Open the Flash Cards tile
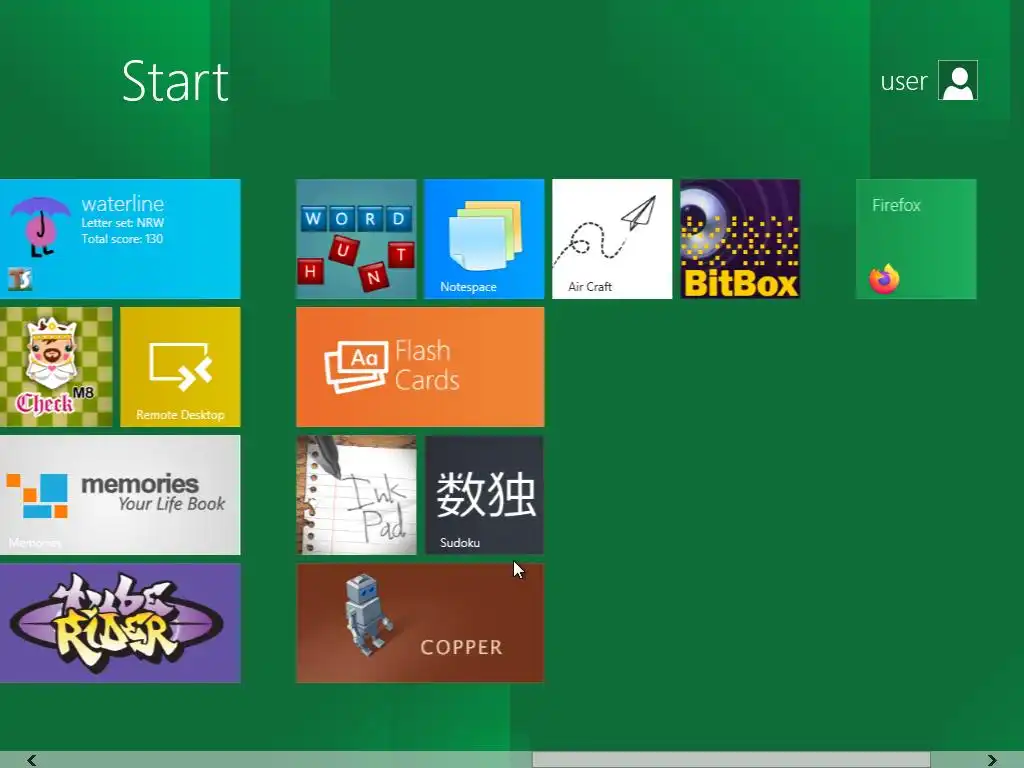Image resolution: width=1024 pixels, height=768 pixels. click(x=420, y=367)
